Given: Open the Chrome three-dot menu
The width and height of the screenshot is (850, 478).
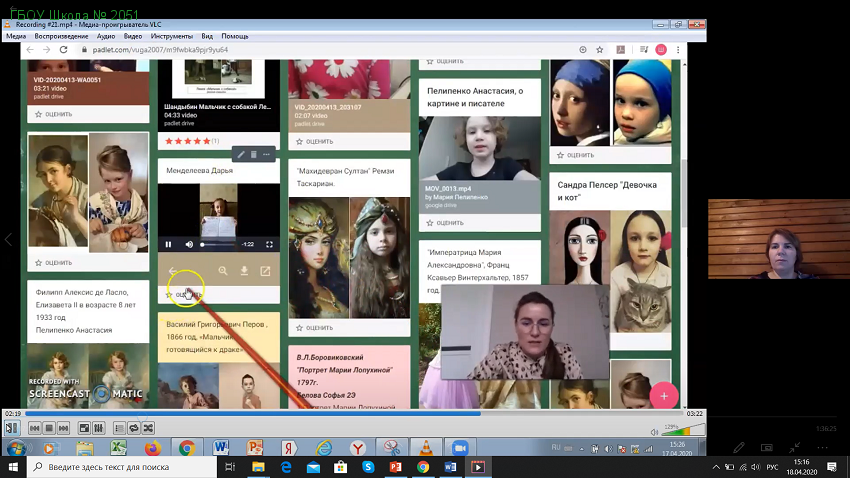Looking at the screenshot, I should [x=678, y=50].
